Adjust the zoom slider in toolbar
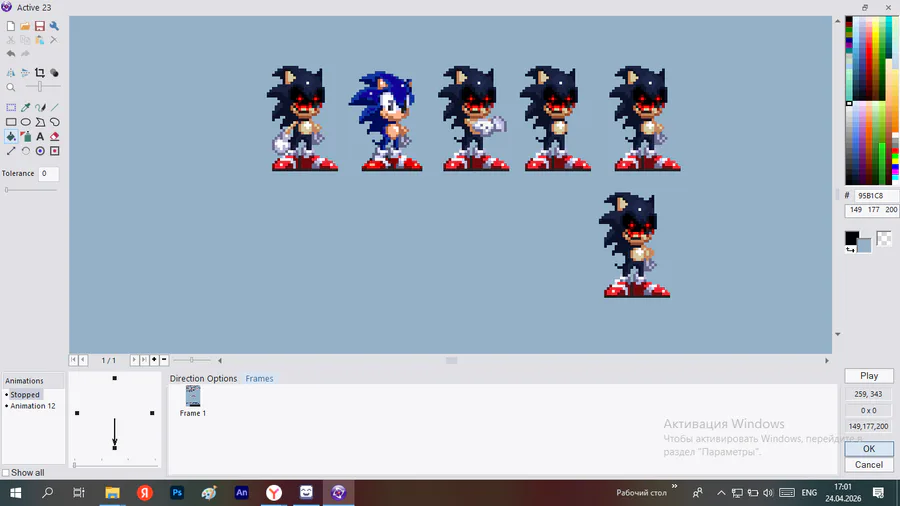Image resolution: width=900 pixels, height=506 pixels. pyautogui.click(x=40, y=87)
